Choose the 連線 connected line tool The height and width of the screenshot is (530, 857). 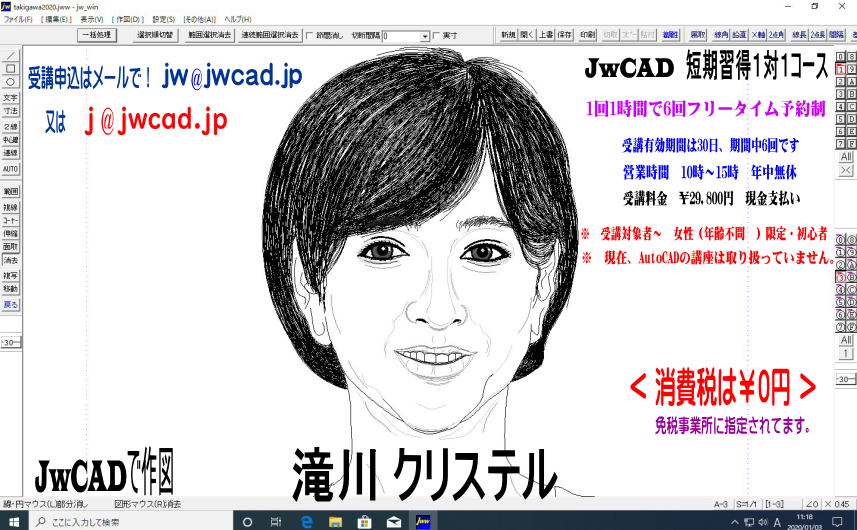point(11,153)
